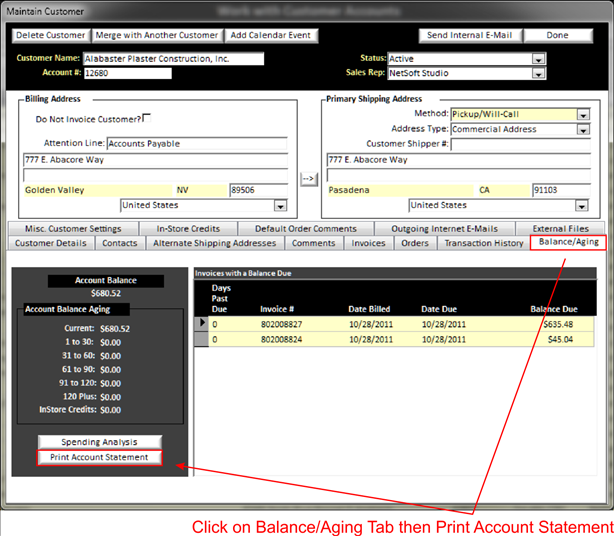Edit shipping street address field

coord(459,160)
